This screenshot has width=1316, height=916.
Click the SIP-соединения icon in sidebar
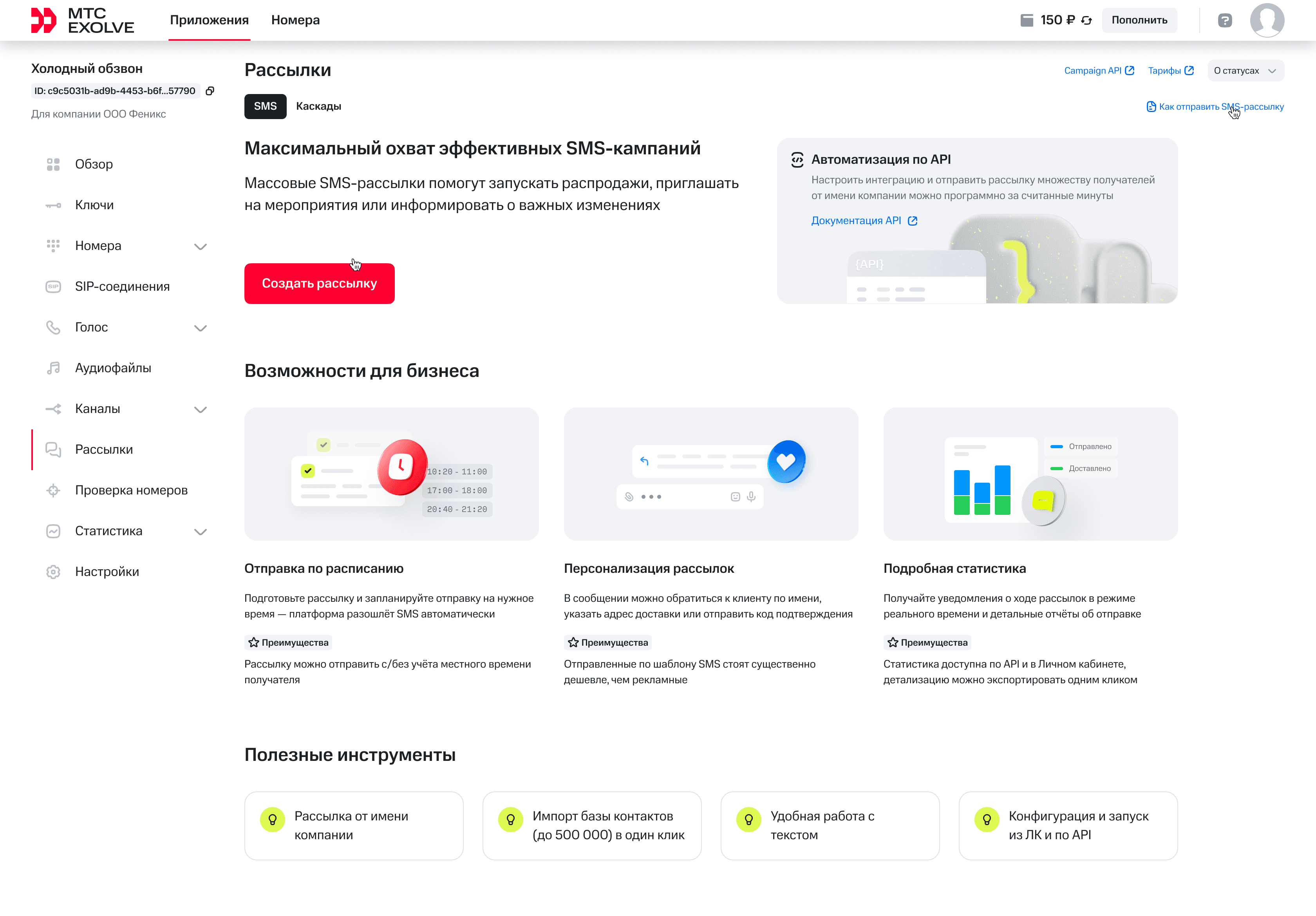coord(53,287)
